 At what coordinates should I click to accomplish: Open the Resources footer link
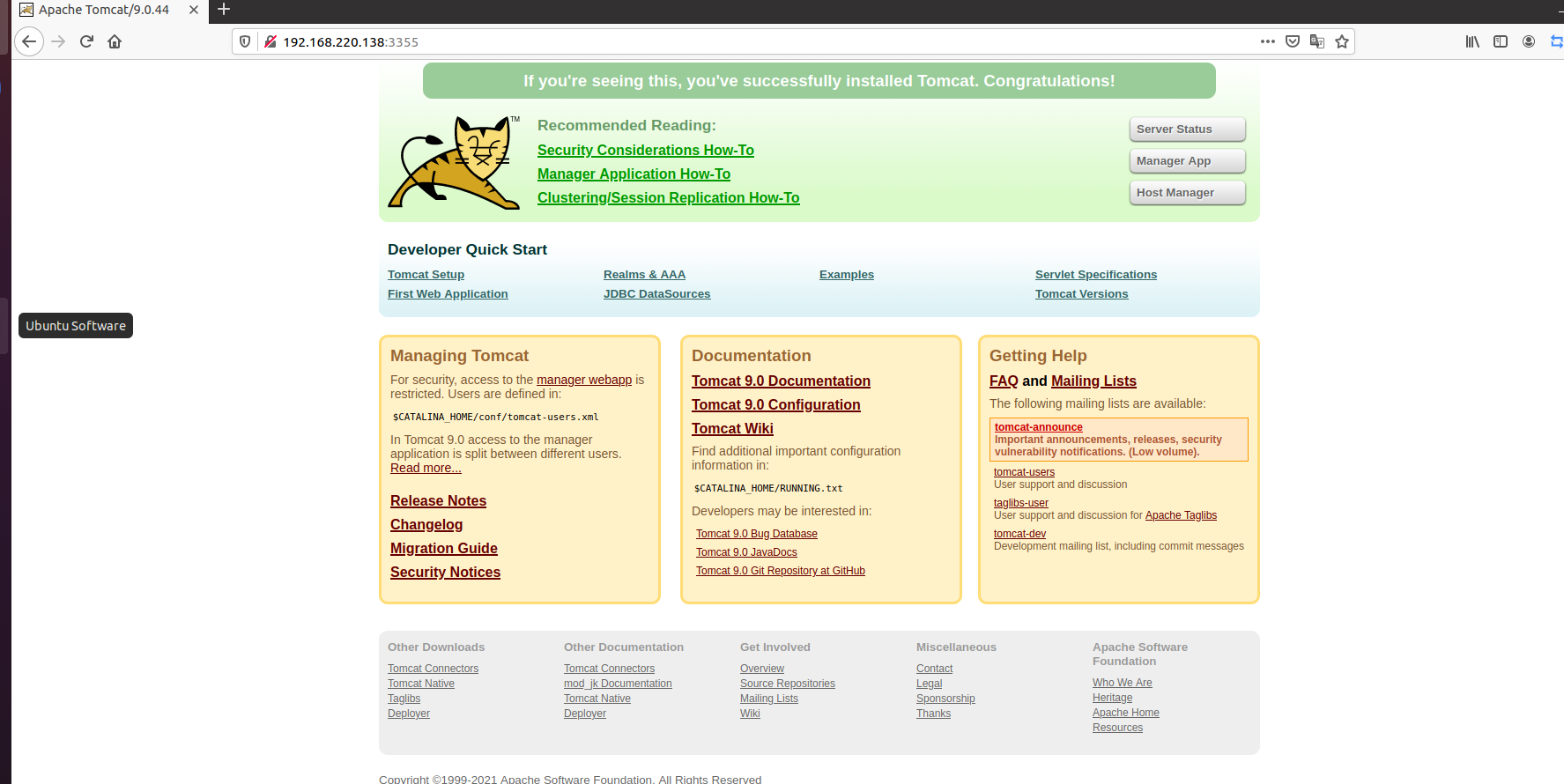[x=1117, y=728]
